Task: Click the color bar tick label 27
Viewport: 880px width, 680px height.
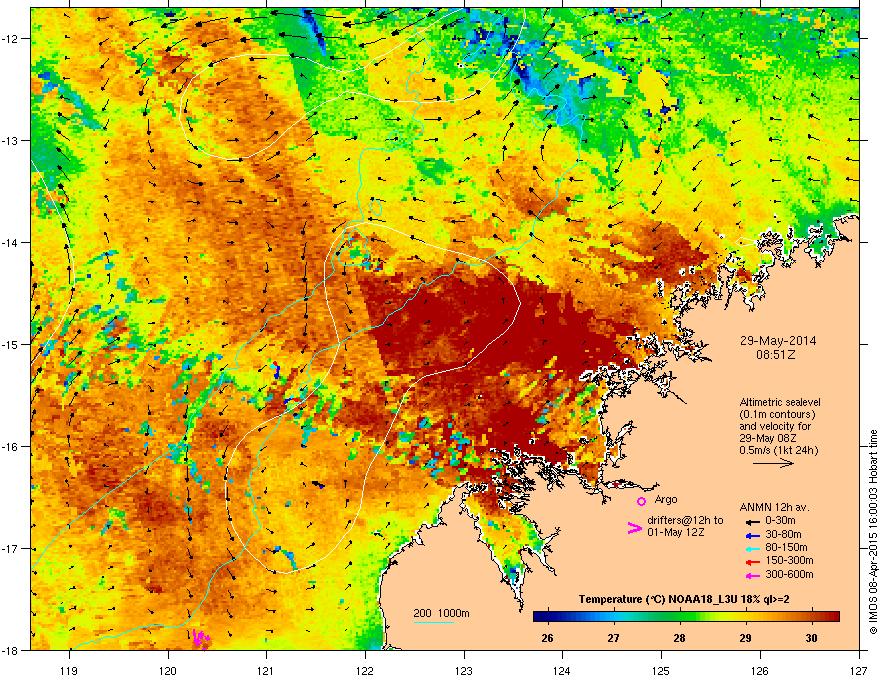Action: pos(613,638)
